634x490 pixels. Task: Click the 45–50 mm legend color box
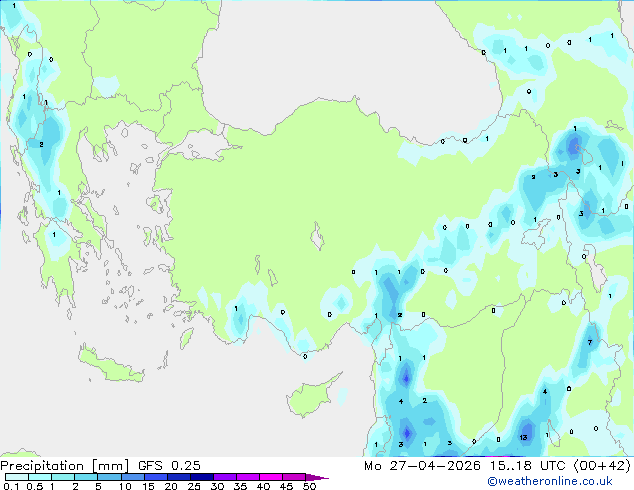click(x=294, y=477)
